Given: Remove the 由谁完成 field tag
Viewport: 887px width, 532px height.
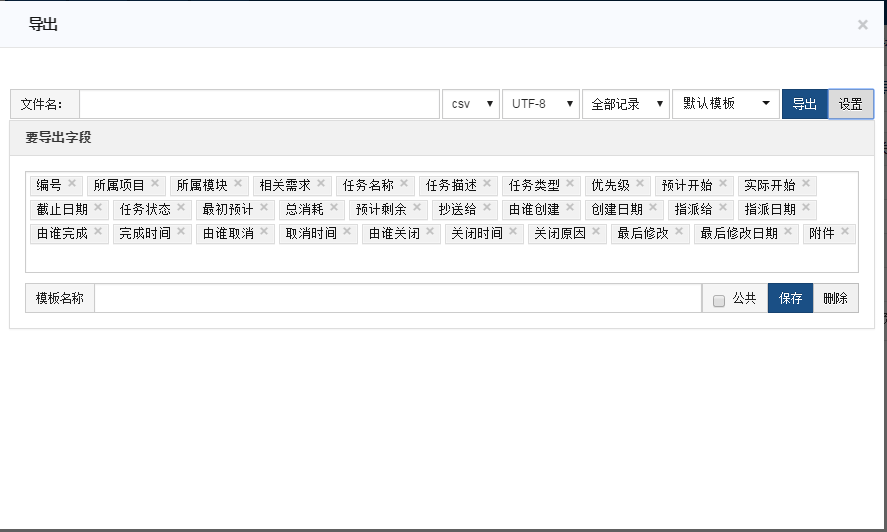Looking at the screenshot, I should [98, 231].
